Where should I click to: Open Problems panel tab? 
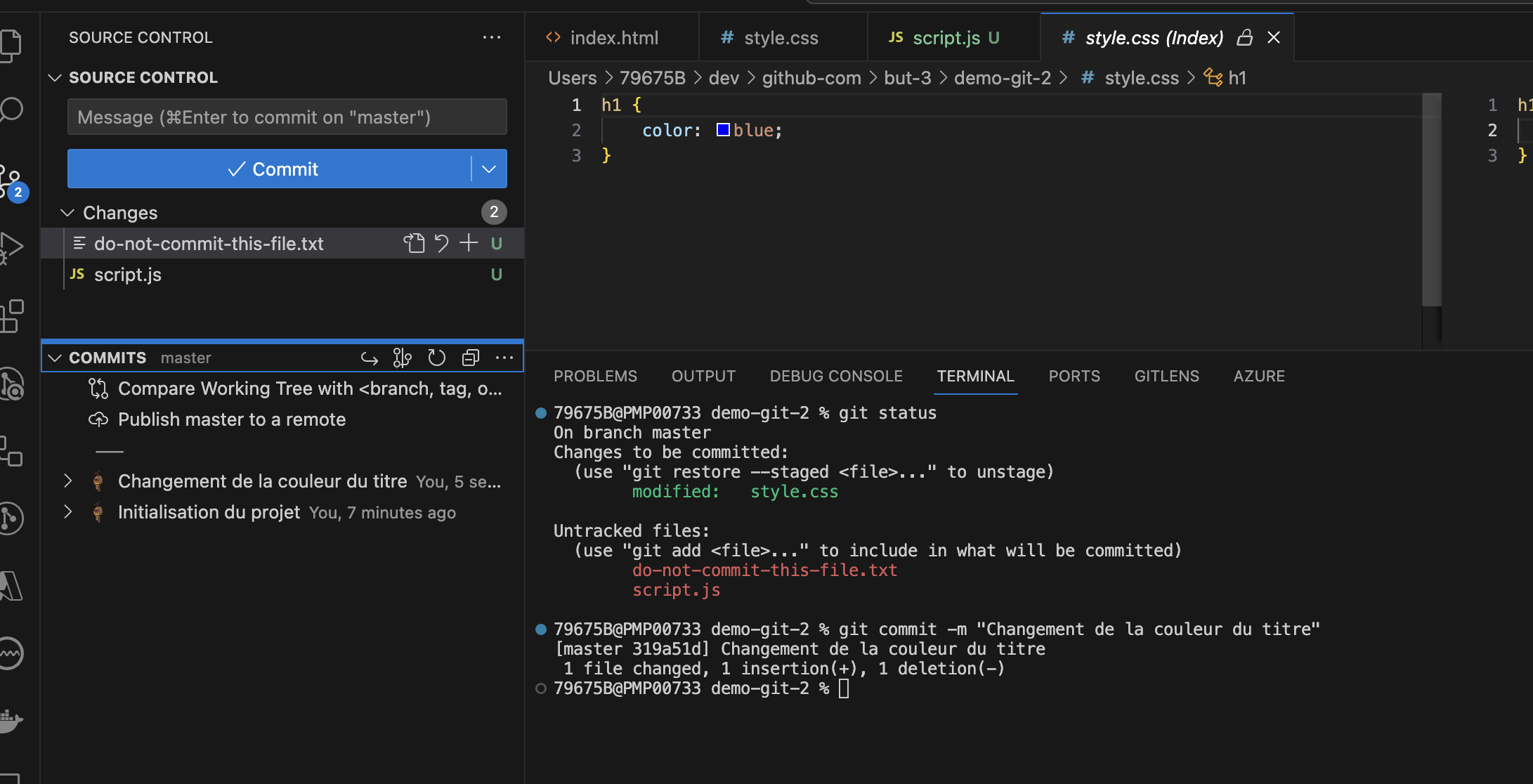595,376
